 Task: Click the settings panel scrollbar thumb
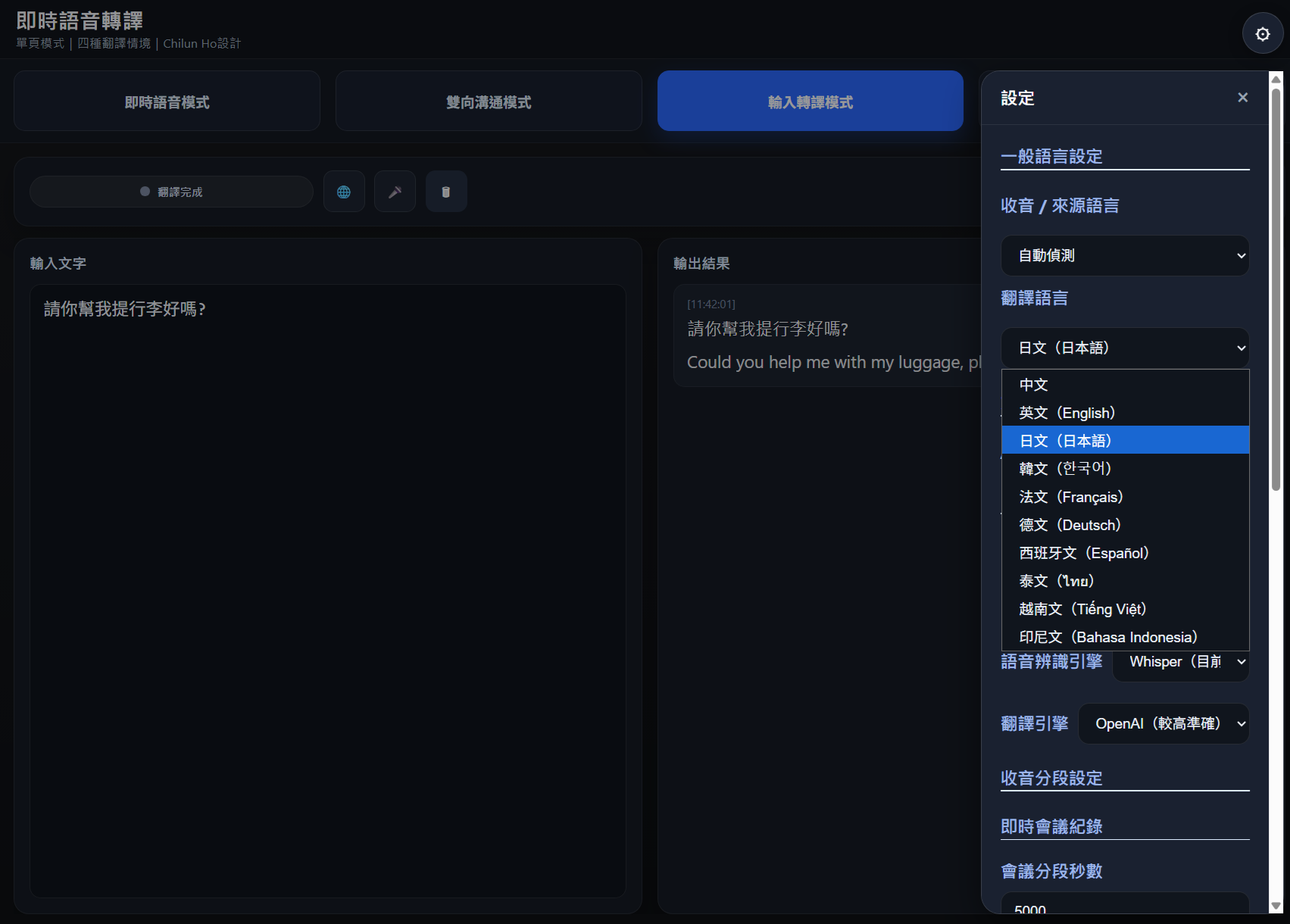(x=1276, y=288)
